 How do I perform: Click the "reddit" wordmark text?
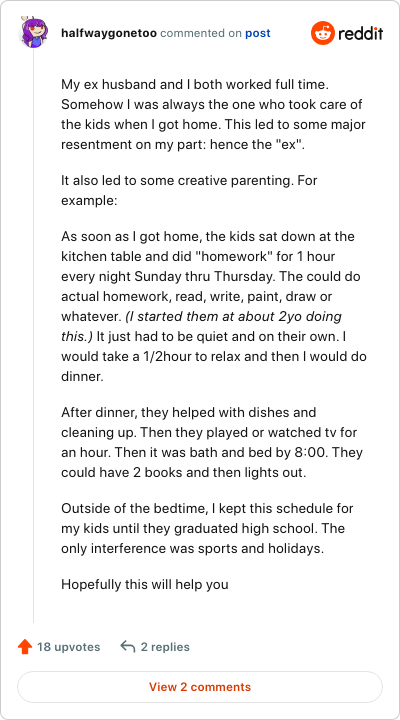(361, 34)
